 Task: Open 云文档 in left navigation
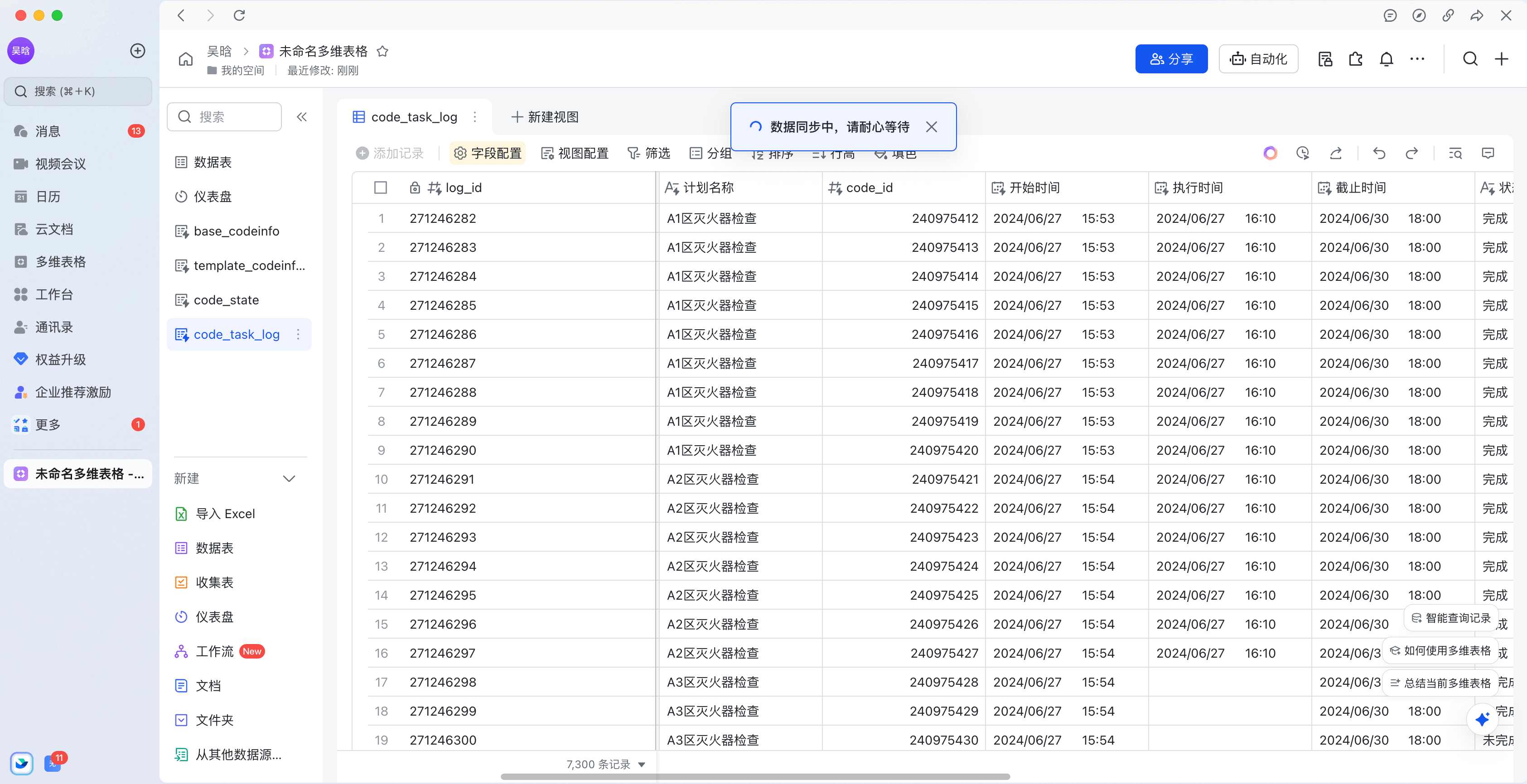click(77, 229)
